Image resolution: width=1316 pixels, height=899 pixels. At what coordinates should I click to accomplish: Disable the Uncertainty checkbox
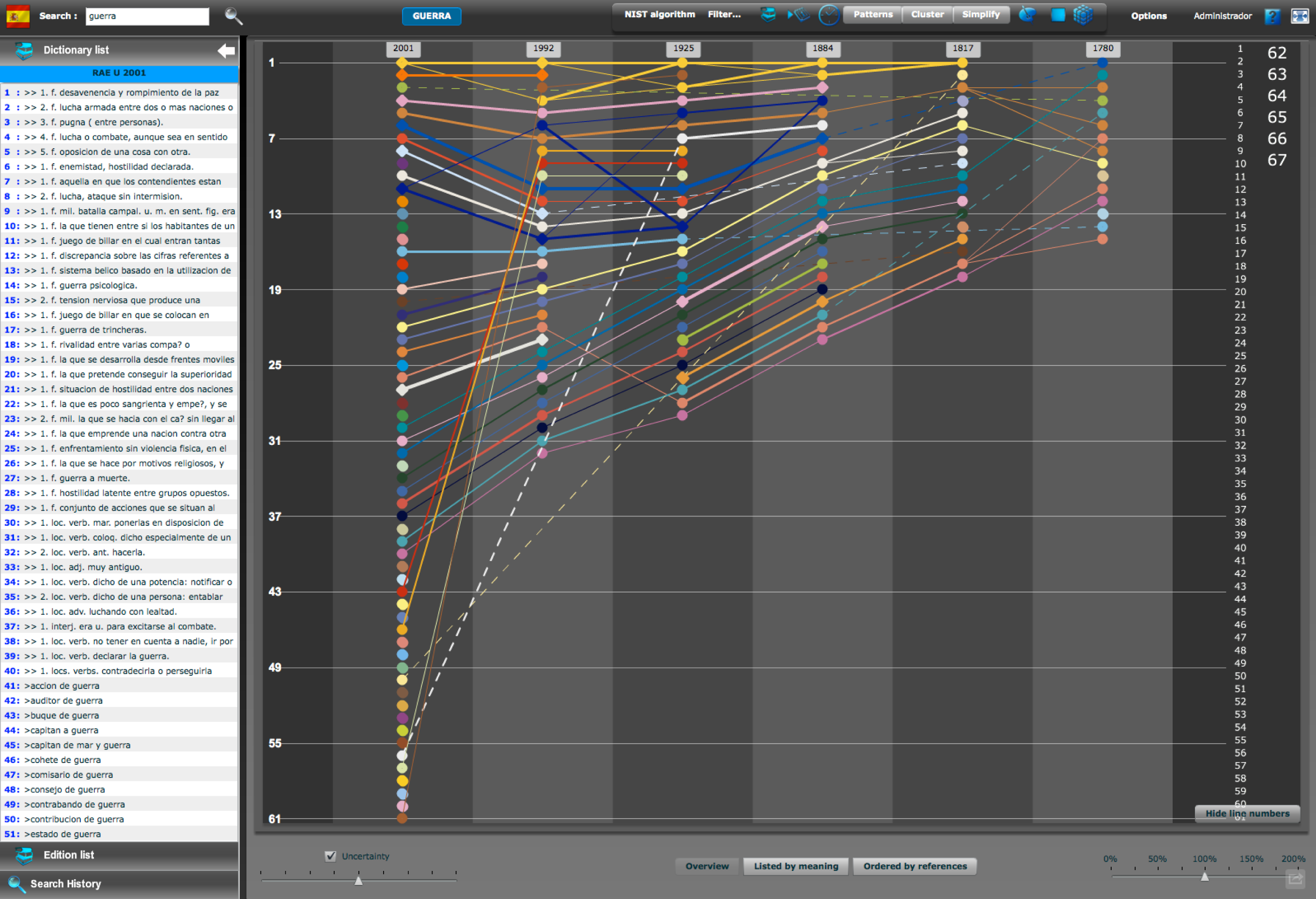[x=331, y=856]
